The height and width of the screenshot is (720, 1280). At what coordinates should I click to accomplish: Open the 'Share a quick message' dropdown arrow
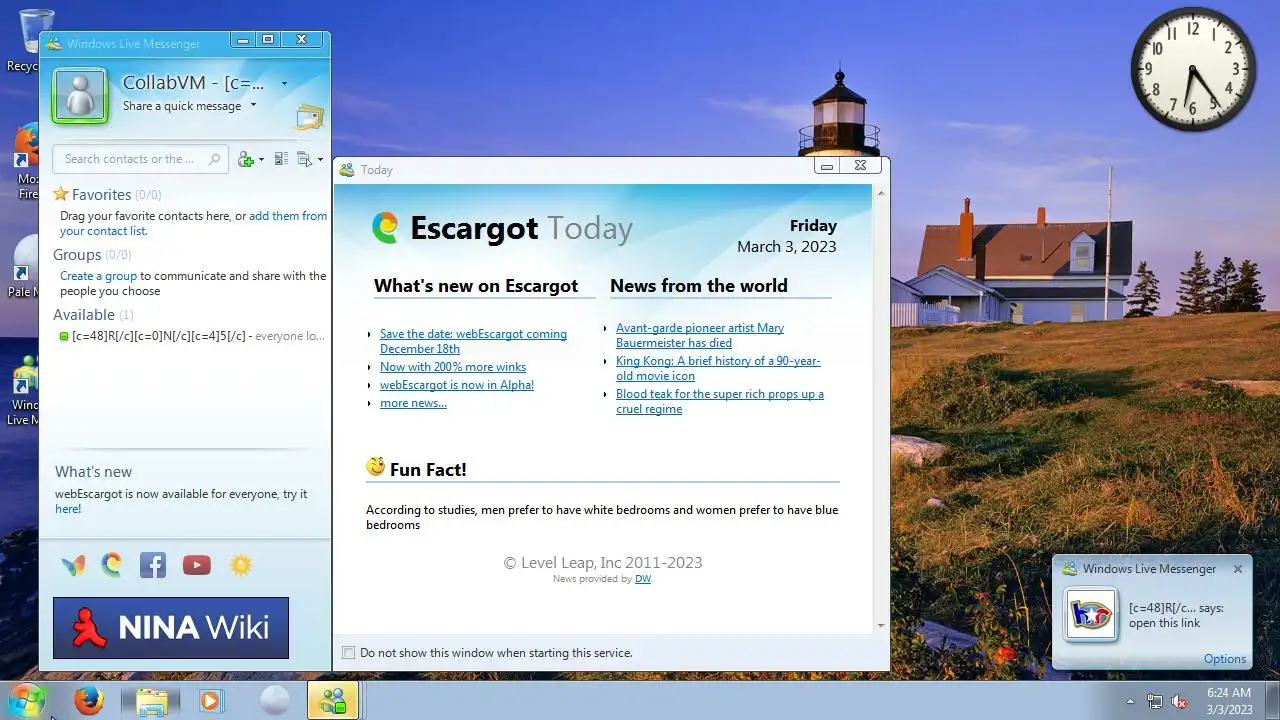point(253,105)
